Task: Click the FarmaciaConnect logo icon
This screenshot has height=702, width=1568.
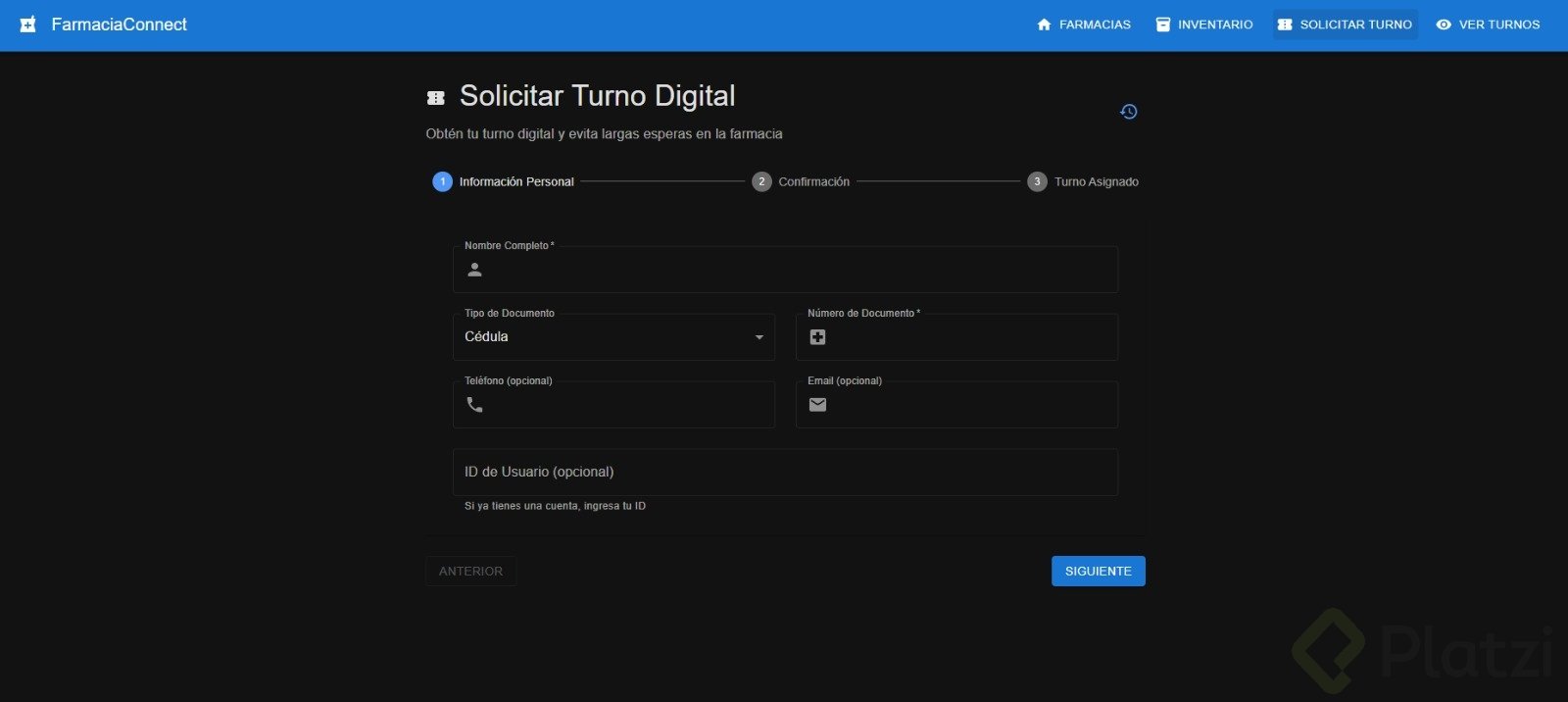Action: [28, 25]
